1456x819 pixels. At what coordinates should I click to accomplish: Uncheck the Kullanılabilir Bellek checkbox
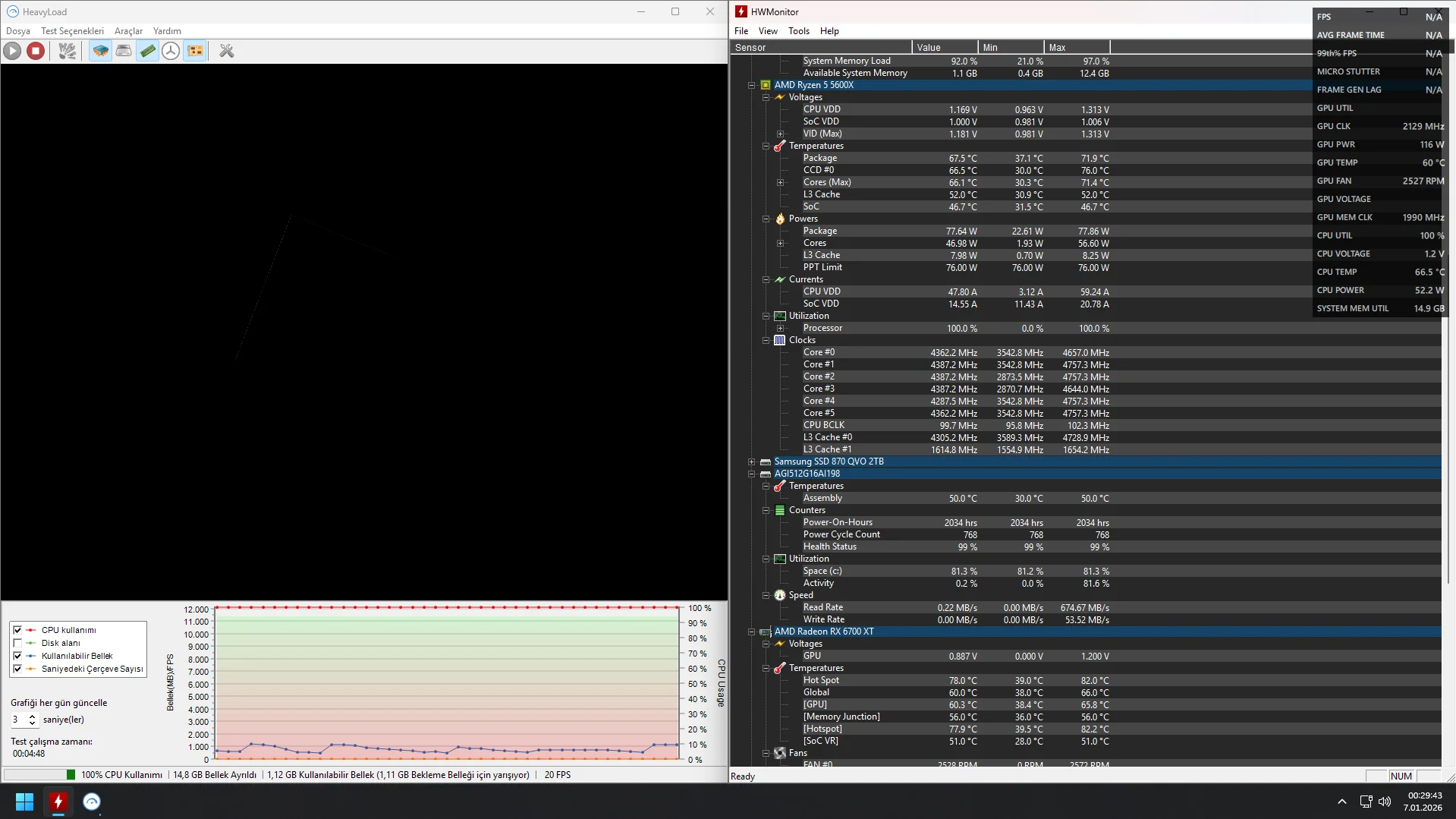(17, 656)
